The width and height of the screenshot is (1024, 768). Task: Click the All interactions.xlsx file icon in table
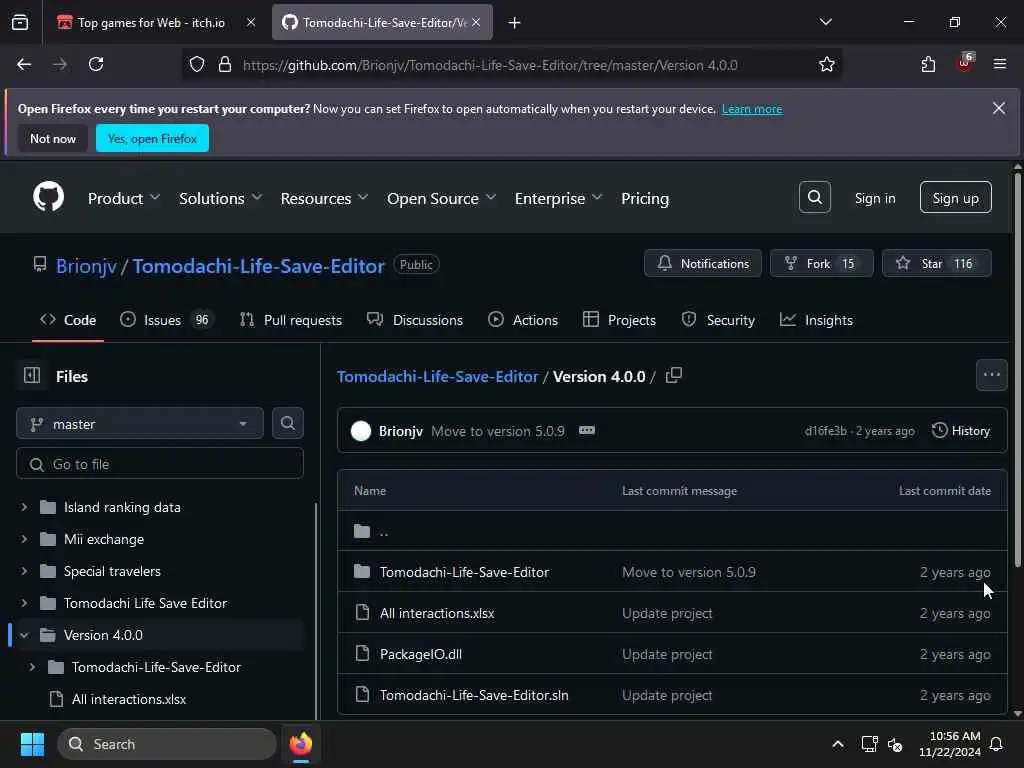362,613
